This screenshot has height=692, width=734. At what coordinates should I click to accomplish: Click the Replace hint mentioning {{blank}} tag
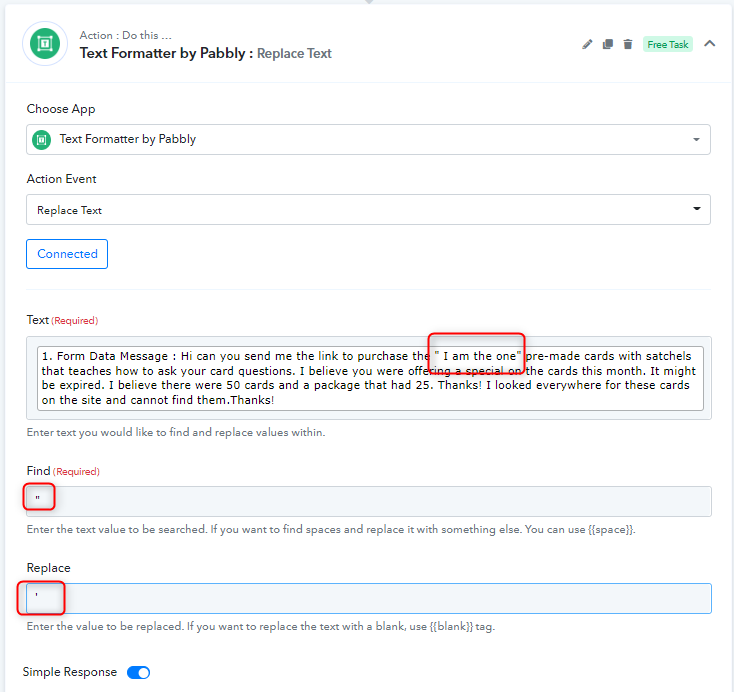point(261,626)
